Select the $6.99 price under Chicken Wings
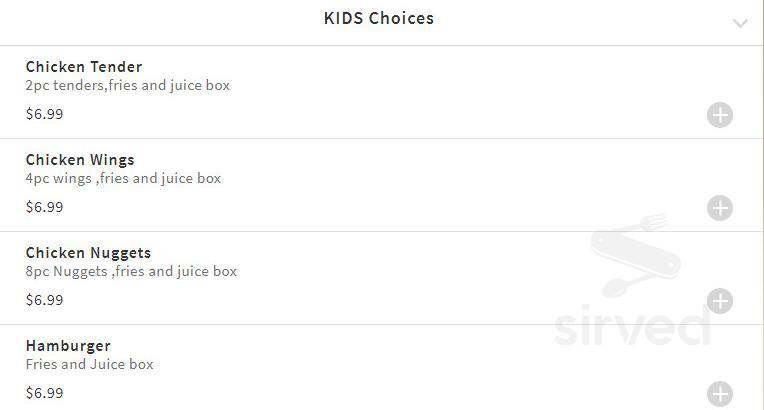This screenshot has width=764, height=410. point(44,207)
